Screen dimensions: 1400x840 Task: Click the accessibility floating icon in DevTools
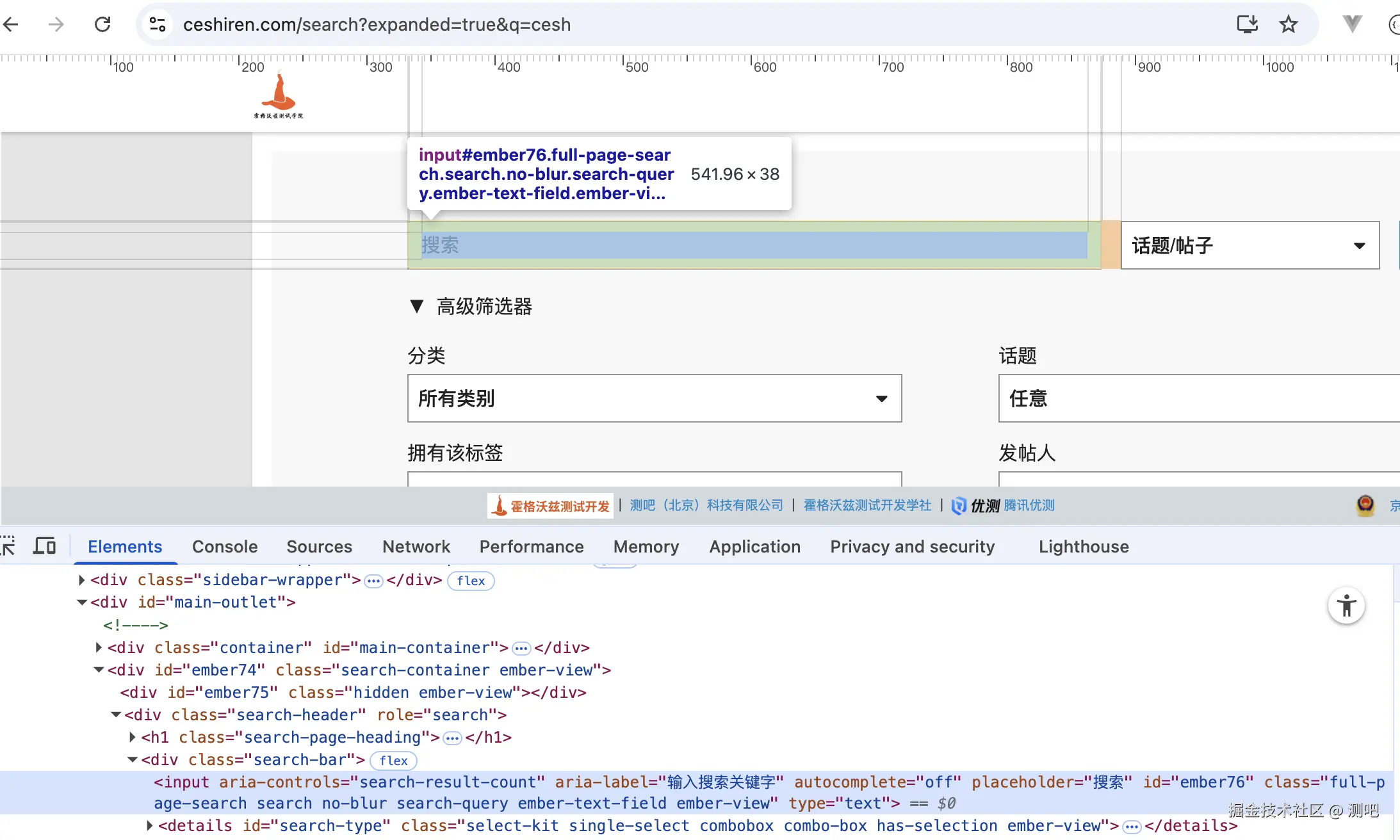[x=1346, y=605]
